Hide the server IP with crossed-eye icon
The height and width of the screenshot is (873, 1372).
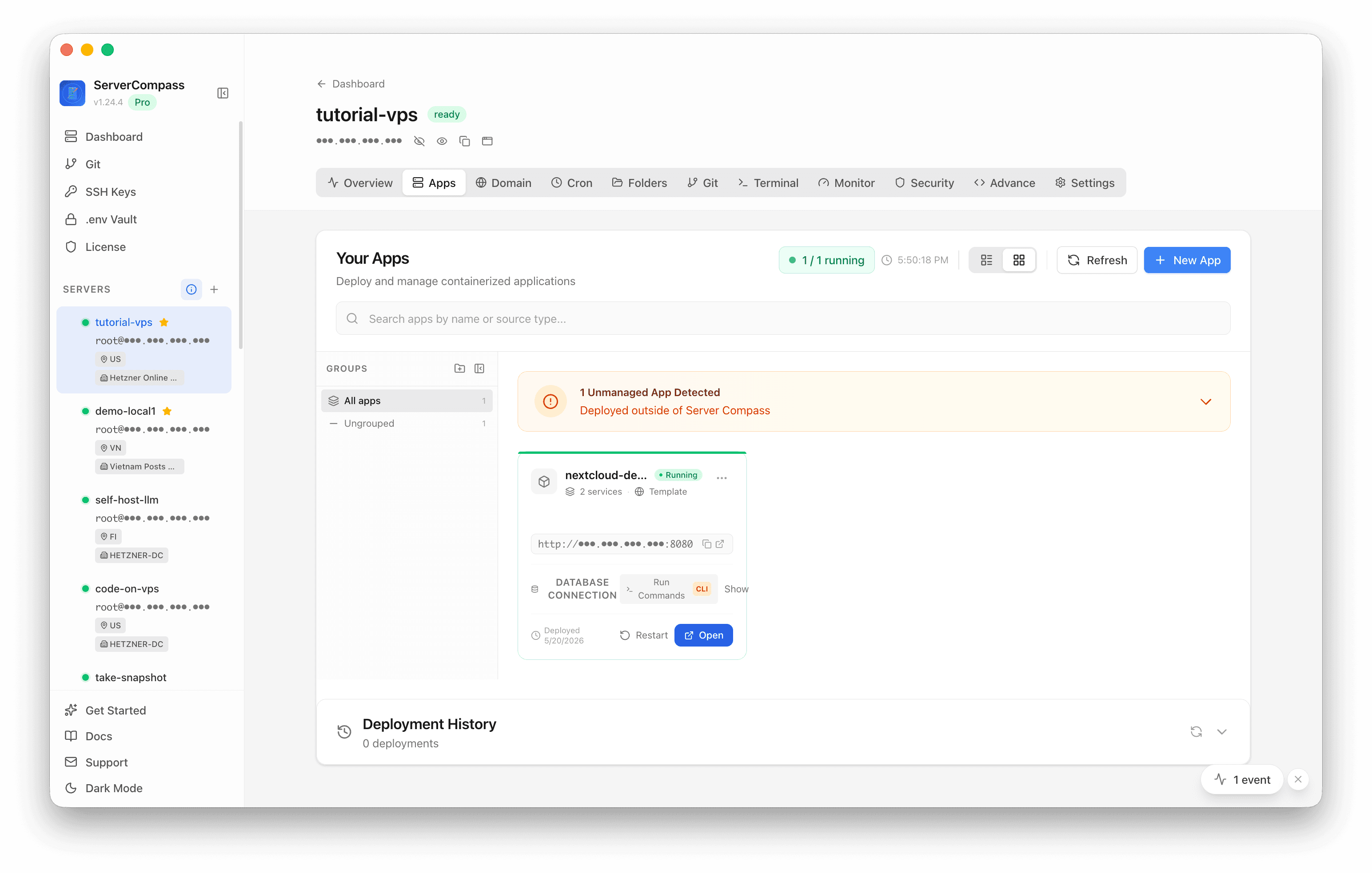(x=419, y=141)
